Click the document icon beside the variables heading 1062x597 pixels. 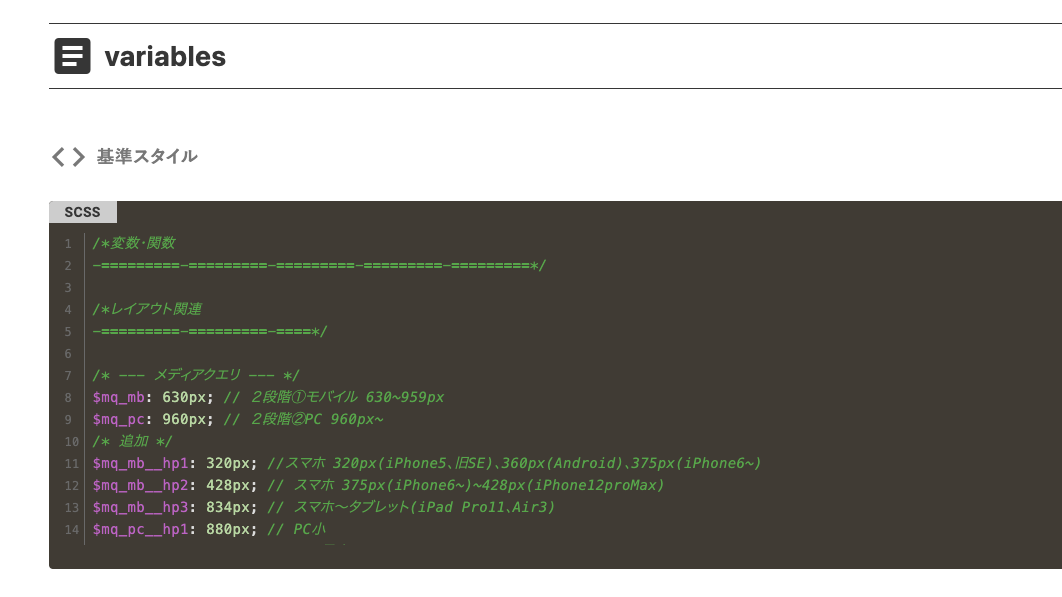click(72, 57)
